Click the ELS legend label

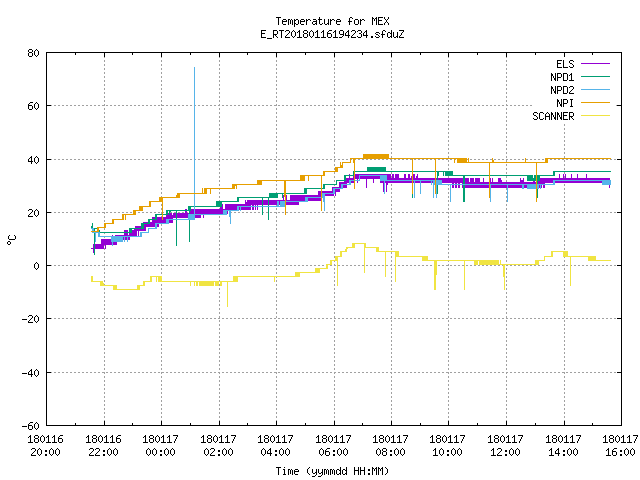coord(565,64)
